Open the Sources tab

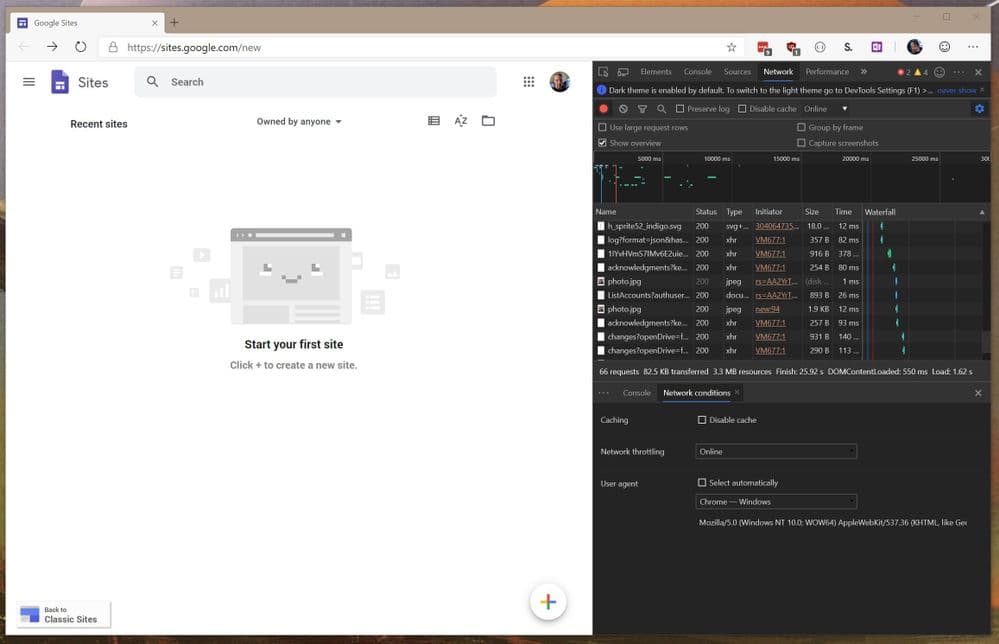coord(737,72)
